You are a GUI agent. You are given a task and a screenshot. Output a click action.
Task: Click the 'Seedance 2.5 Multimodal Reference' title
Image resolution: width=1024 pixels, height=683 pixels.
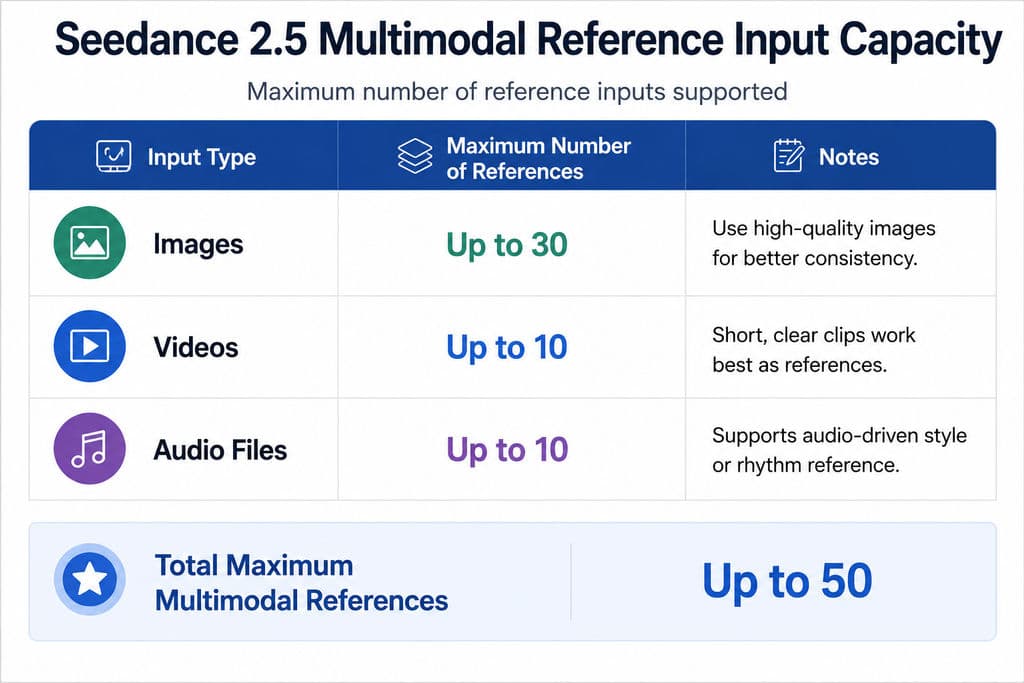(528, 39)
